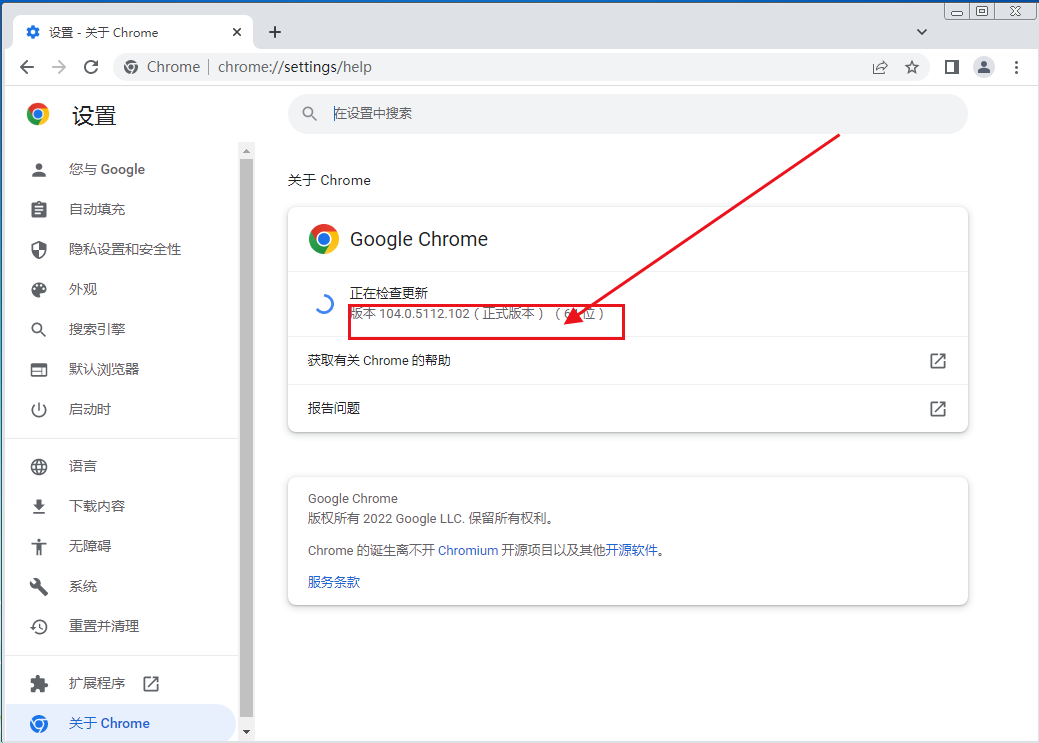Open 隐私设置和安全性 settings section
This screenshot has width=1039, height=743.
pyautogui.click(x=125, y=249)
